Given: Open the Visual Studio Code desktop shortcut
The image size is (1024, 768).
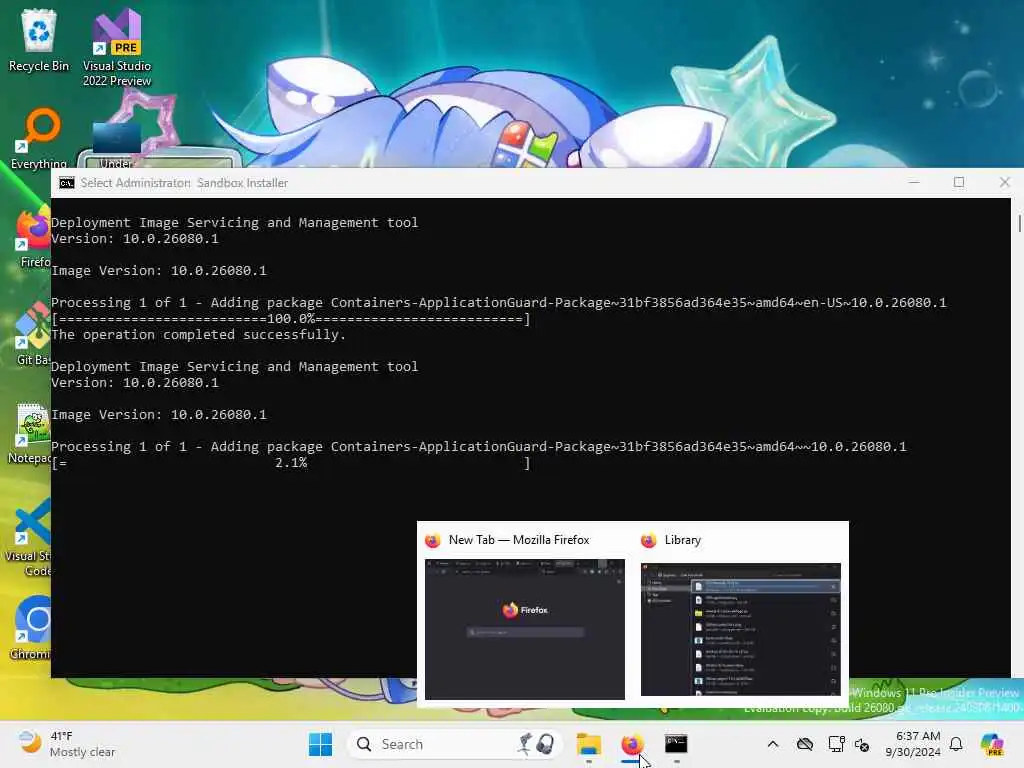Looking at the screenshot, I should [27, 537].
